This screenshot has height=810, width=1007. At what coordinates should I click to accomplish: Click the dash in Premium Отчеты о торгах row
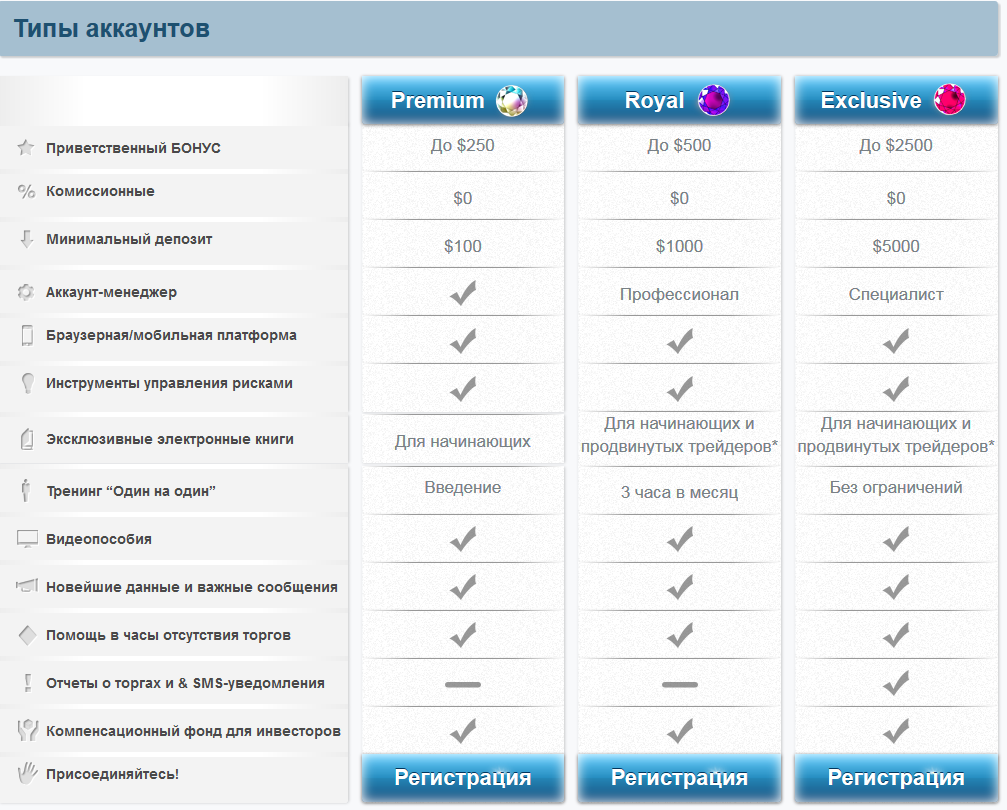[463, 684]
